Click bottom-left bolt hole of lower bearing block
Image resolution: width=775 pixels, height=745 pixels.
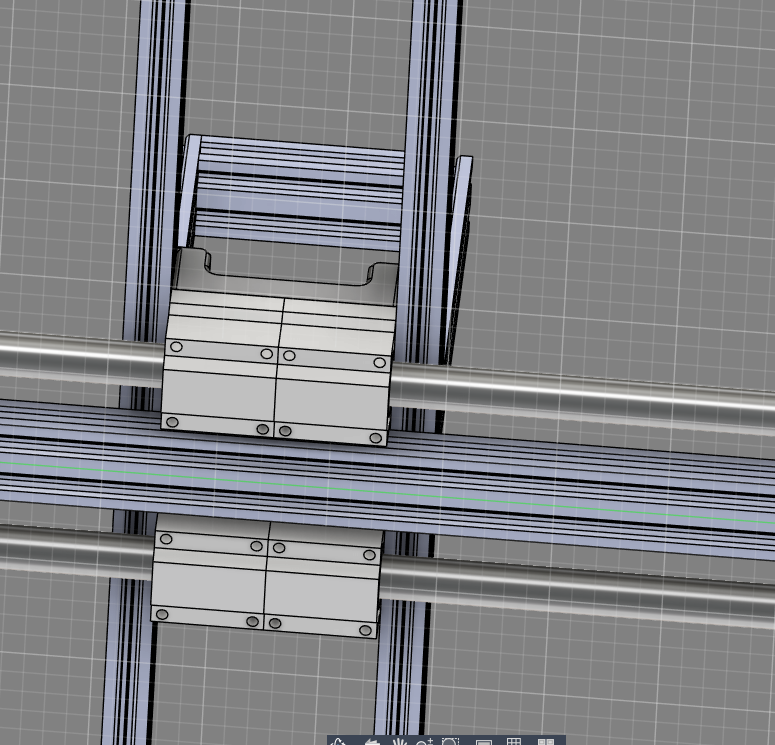pos(161,613)
